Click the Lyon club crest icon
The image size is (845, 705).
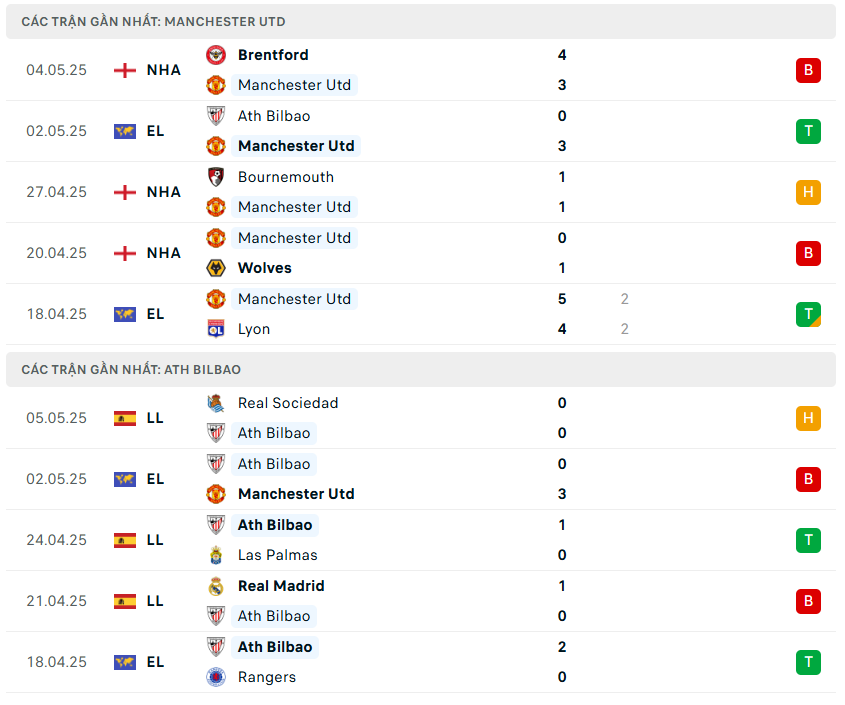pos(216,329)
